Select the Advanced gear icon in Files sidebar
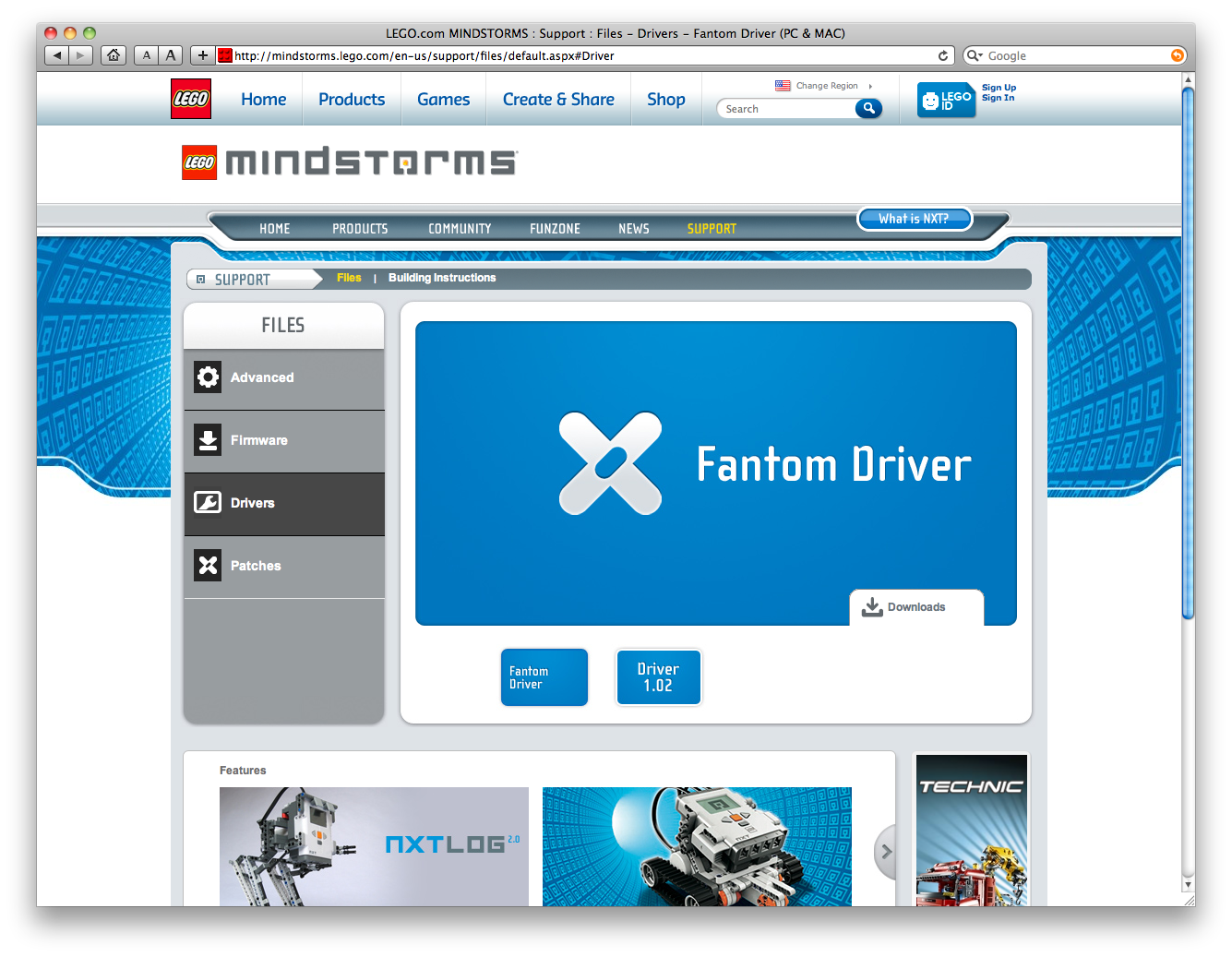This screenshot has width=1232, height=957. (x=208, y=377)
